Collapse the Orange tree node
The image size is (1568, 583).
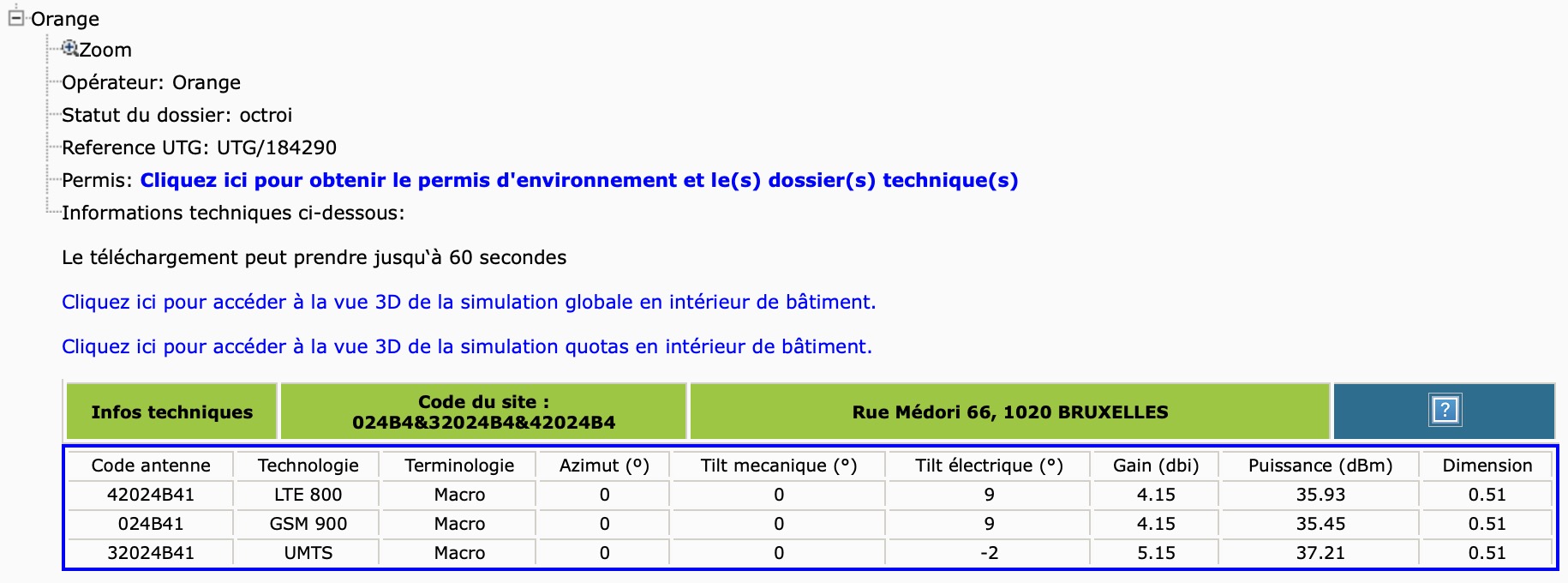point(15,17)
